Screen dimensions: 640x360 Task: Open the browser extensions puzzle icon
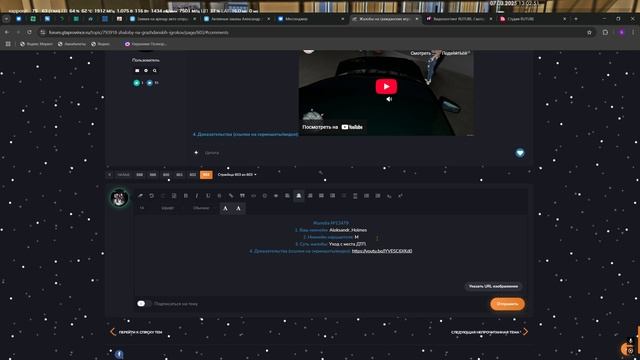pos(605,32)
